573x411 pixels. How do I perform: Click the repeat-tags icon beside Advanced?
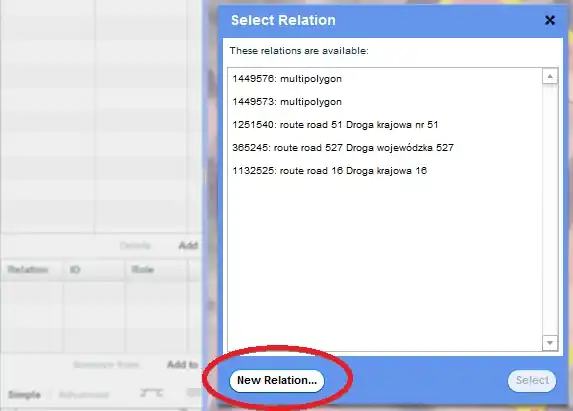click(151, 393)
